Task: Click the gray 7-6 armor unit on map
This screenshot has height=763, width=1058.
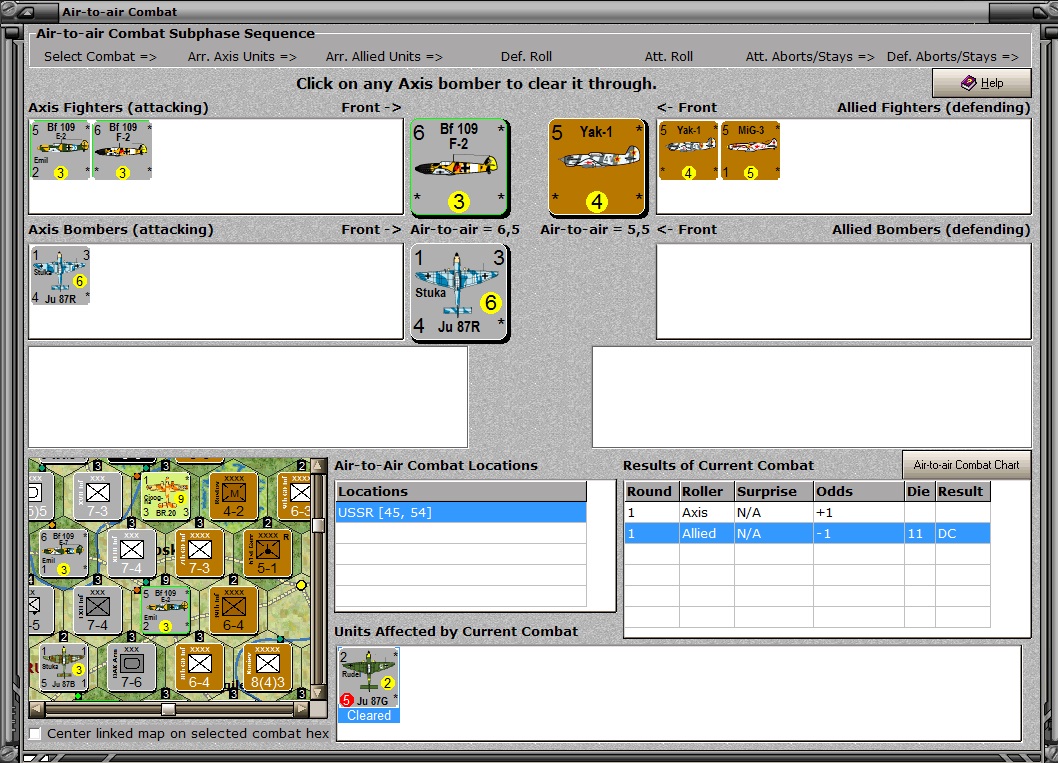Action: click(x=132, y=667)
